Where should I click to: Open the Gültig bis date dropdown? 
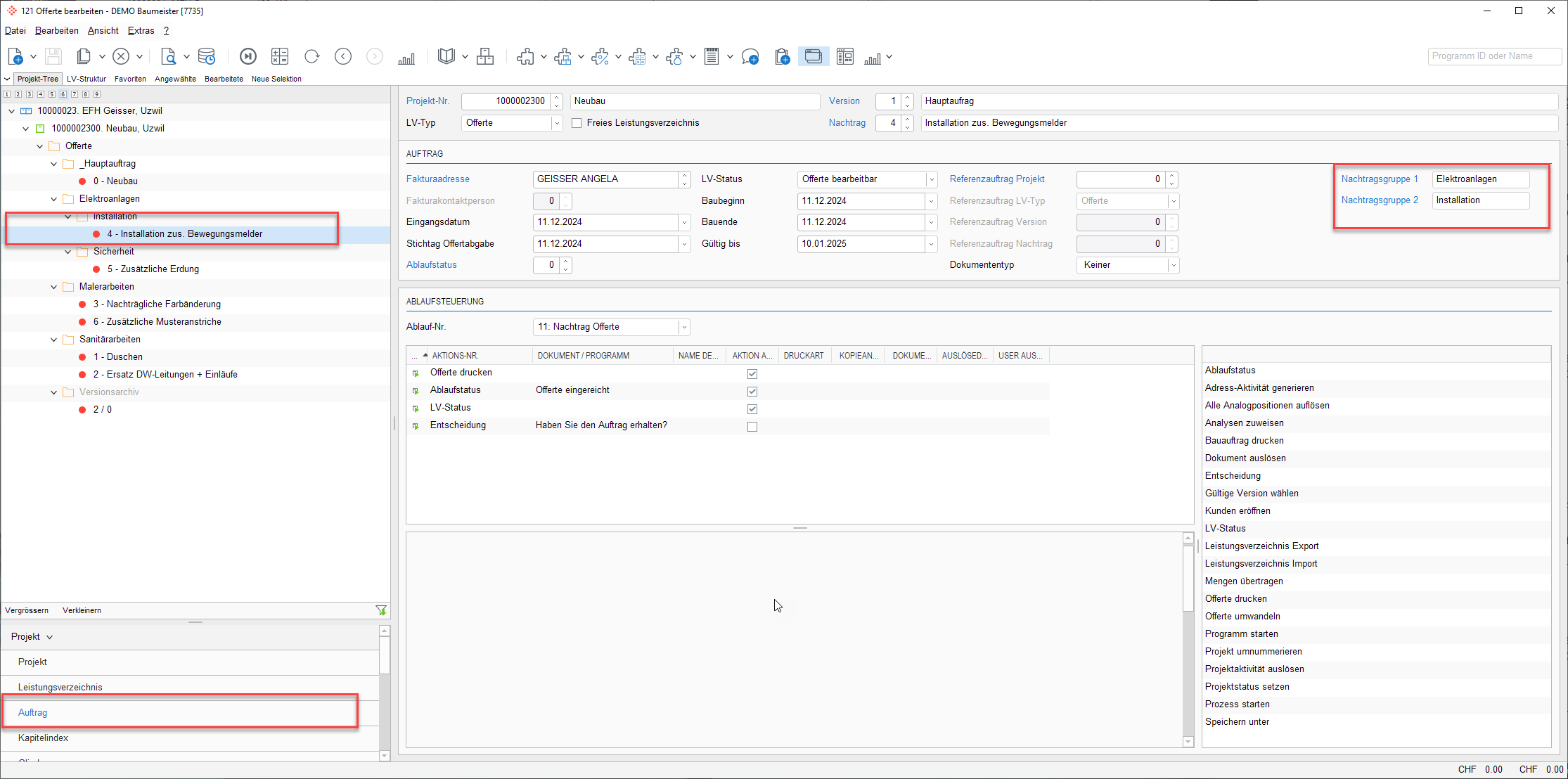pos(932,244)
